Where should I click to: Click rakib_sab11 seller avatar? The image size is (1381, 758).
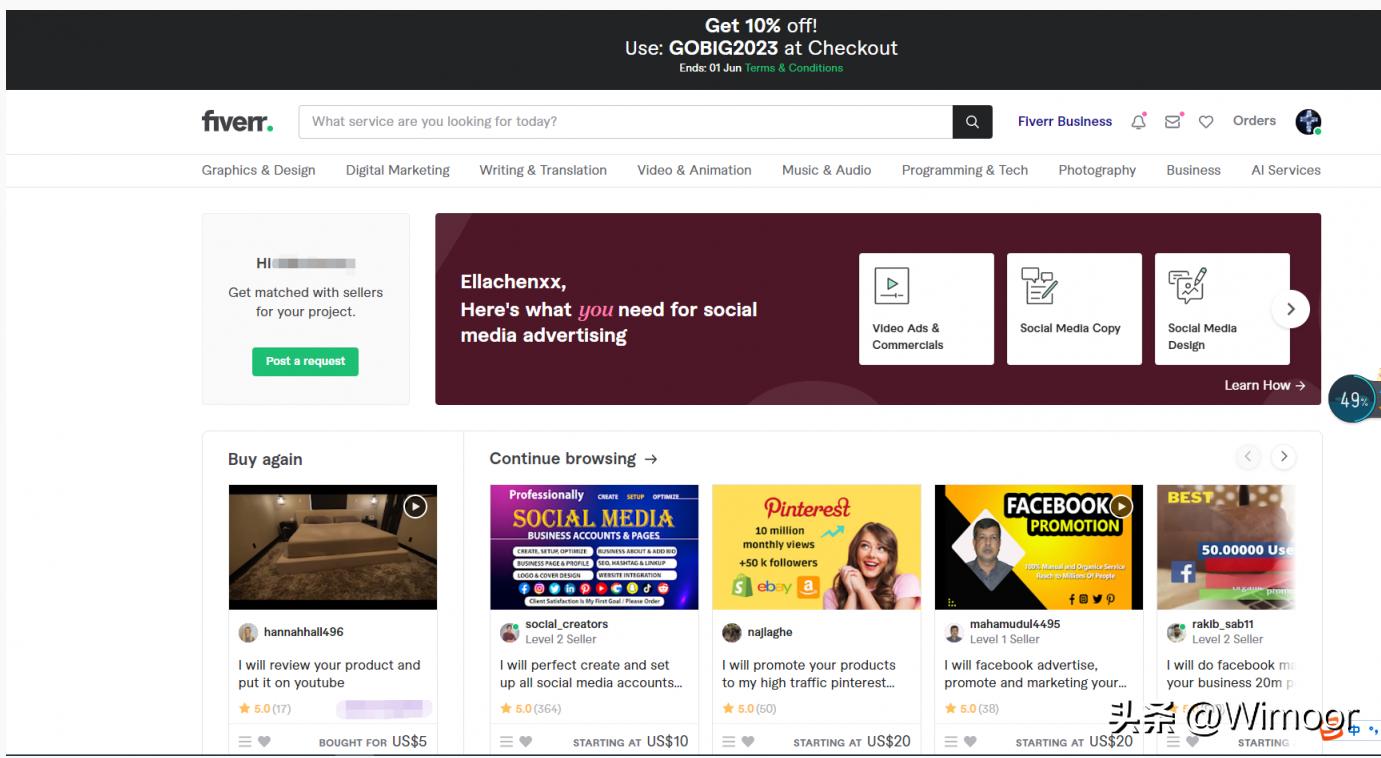pos(1176,632)
